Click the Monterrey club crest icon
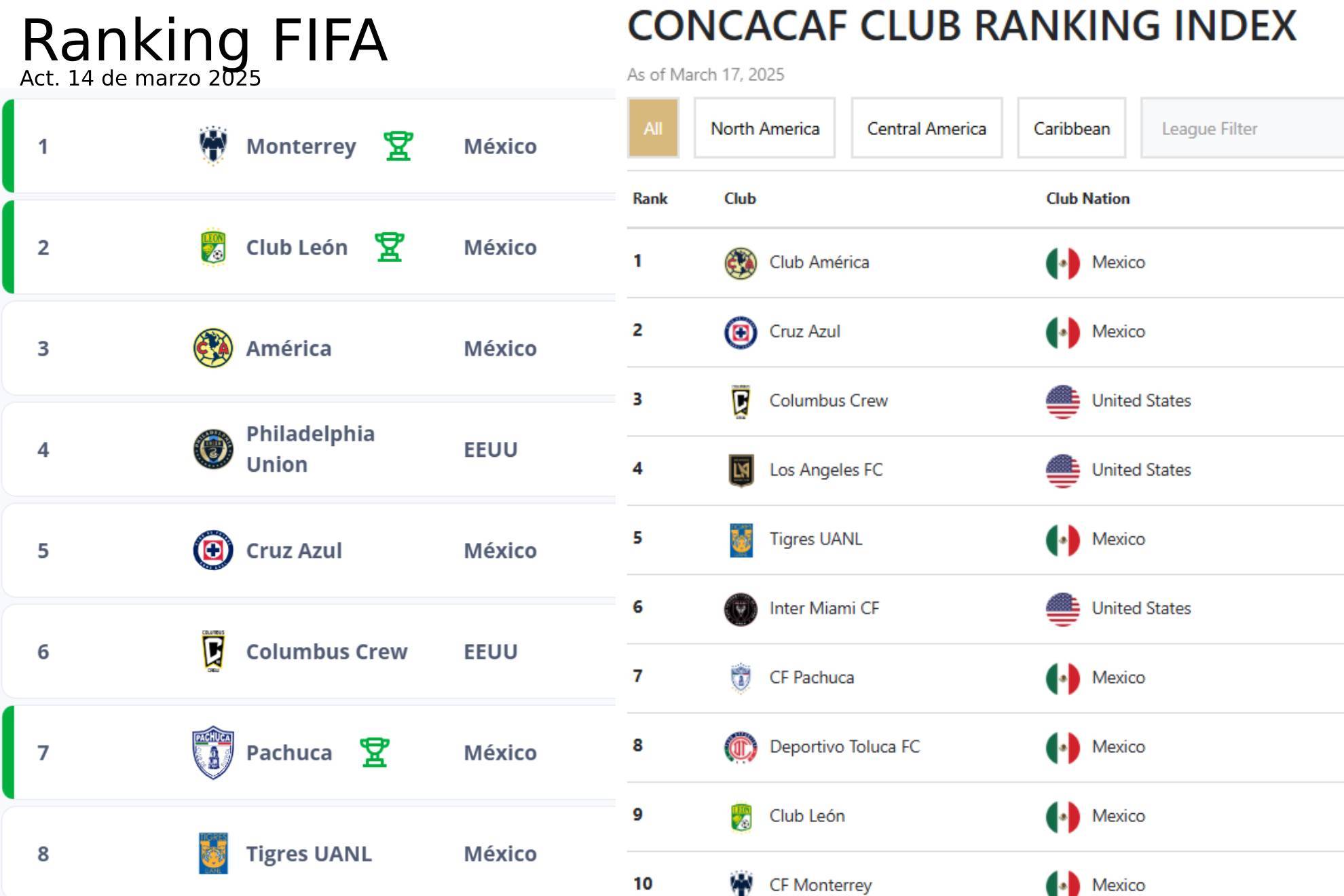 coord(213,146)
